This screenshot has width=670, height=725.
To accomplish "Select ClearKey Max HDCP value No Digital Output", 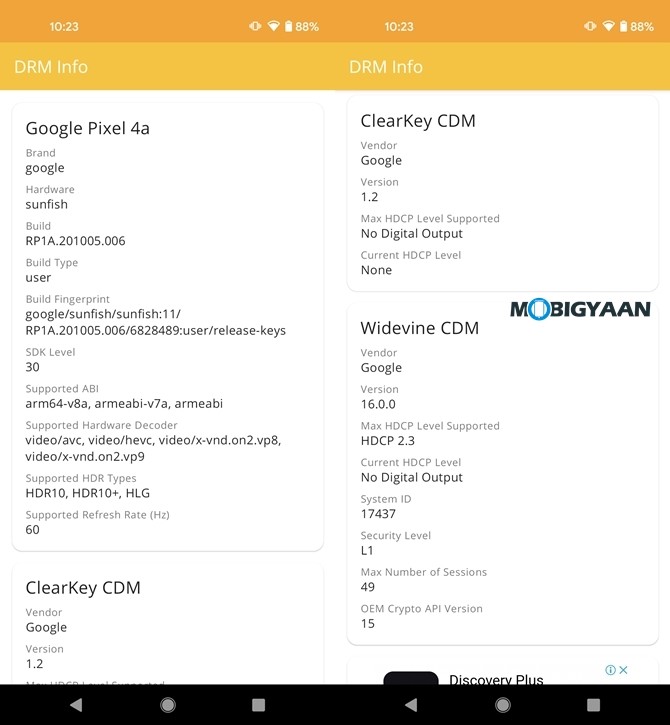I will [x=412, y=233].
